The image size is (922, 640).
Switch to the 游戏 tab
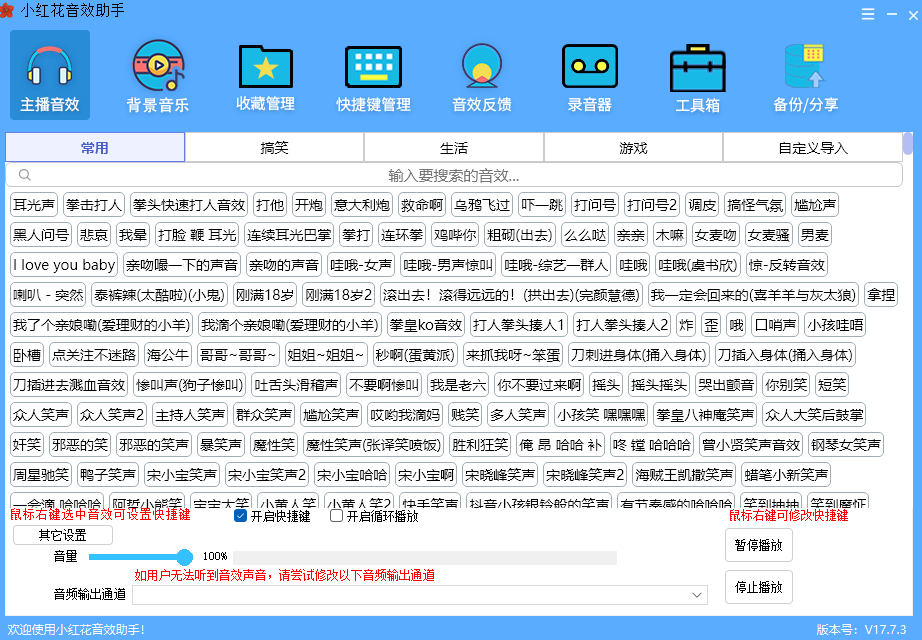[633, 148]
